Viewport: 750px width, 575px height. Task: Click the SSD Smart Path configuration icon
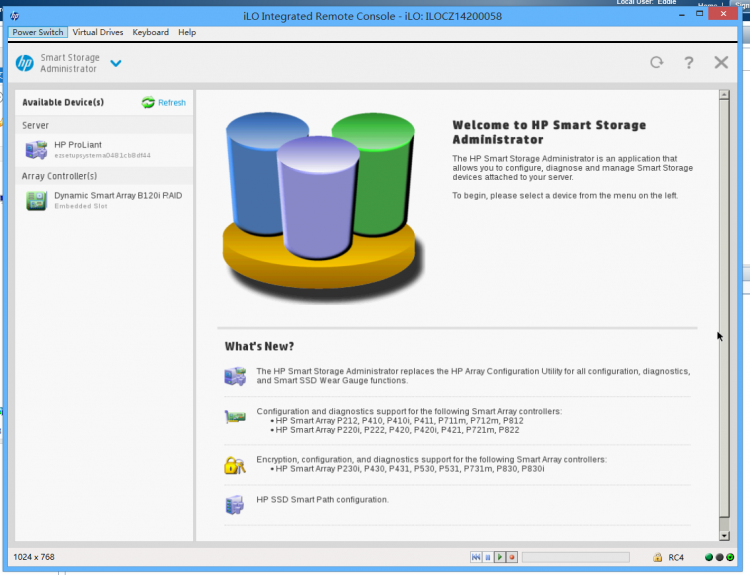pyautogui.click(x=234, y=505)
